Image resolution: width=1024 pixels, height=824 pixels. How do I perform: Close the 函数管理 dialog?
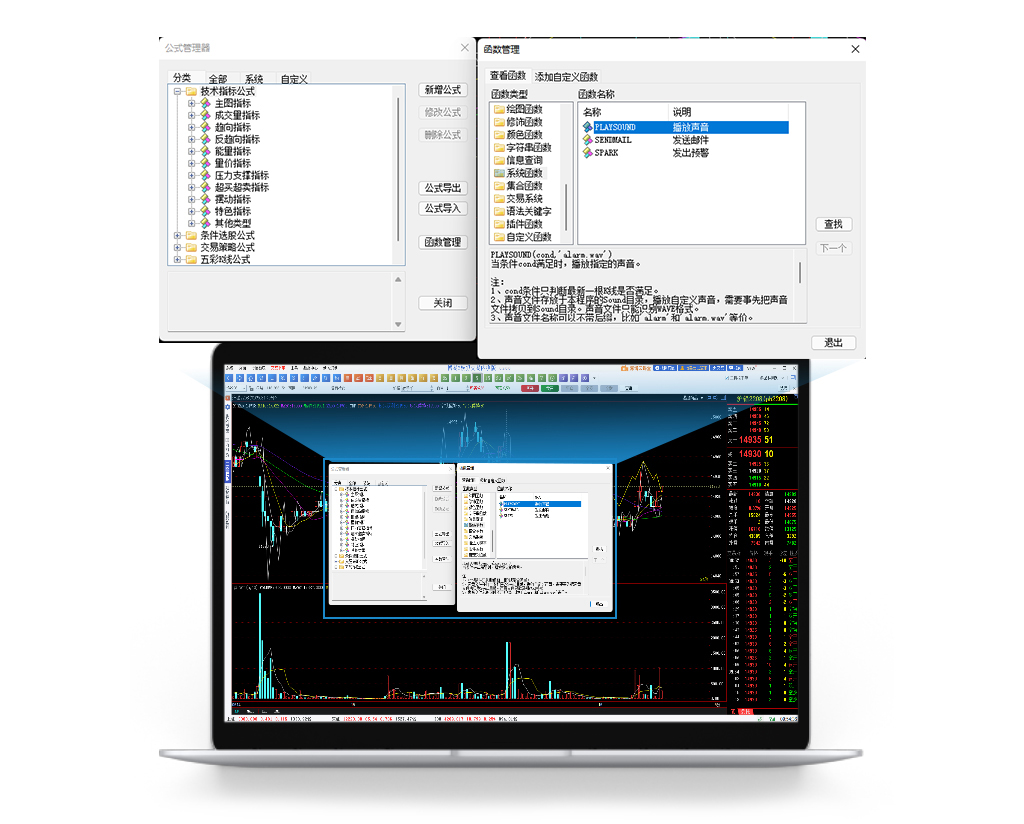pyautogui.click(x=856, y=49)
